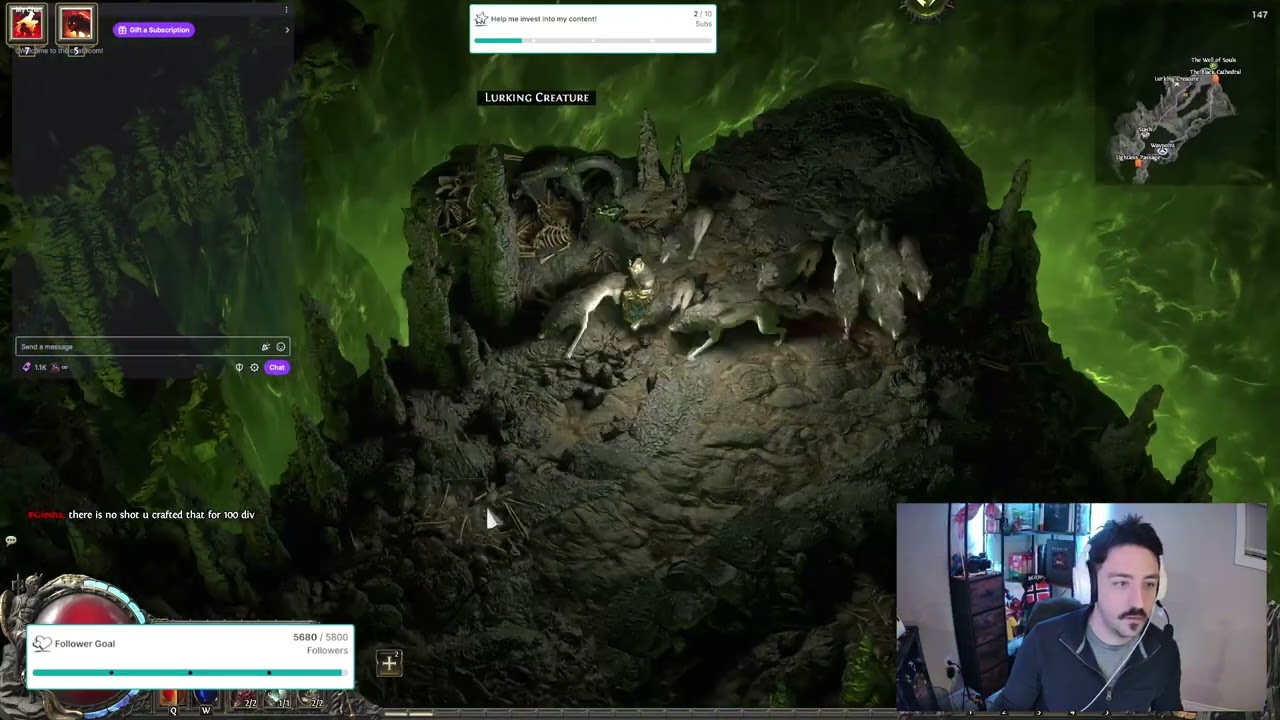The image size is (1280, 720).
Task: Click the Follower Goal progress bar
Action: click(x=190, y=672)
